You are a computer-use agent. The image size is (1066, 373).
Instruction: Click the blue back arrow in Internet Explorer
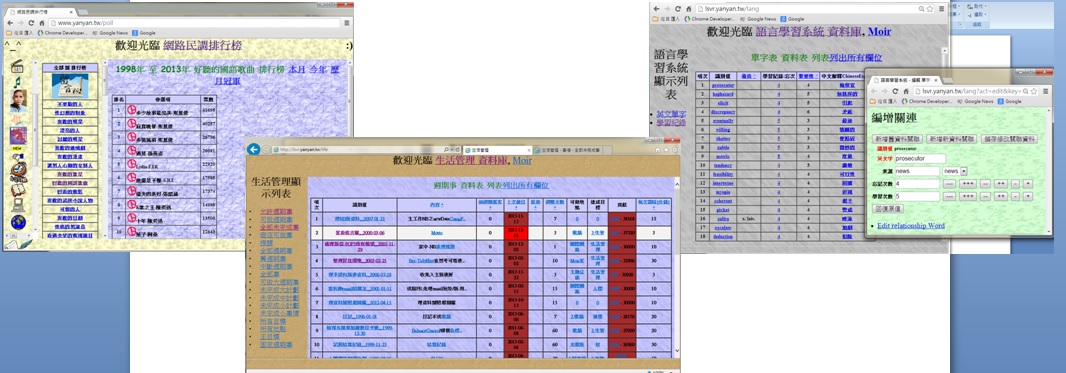[x=254, y=149]
